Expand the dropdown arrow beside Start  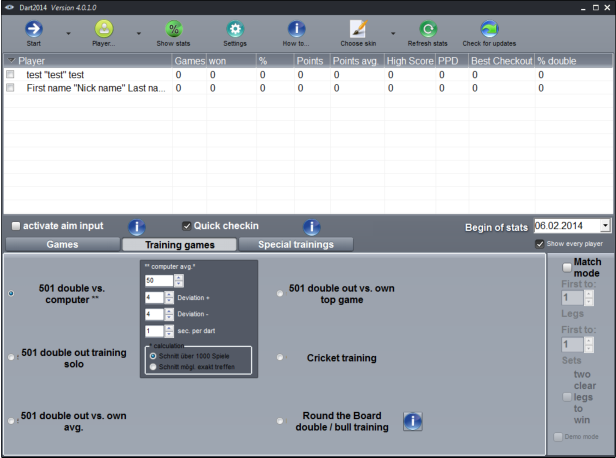67,33
